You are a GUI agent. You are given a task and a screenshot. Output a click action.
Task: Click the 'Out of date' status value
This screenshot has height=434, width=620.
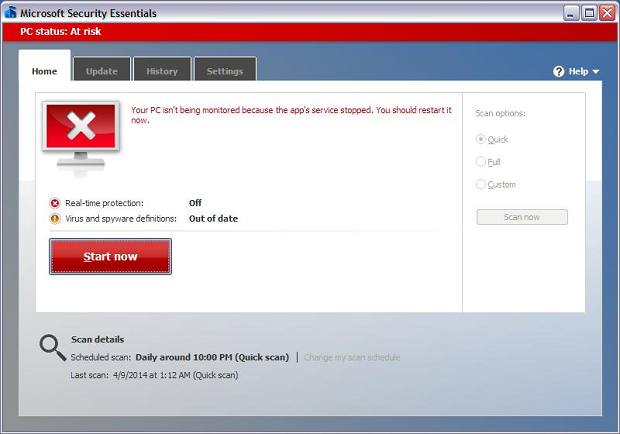point(213,219)
